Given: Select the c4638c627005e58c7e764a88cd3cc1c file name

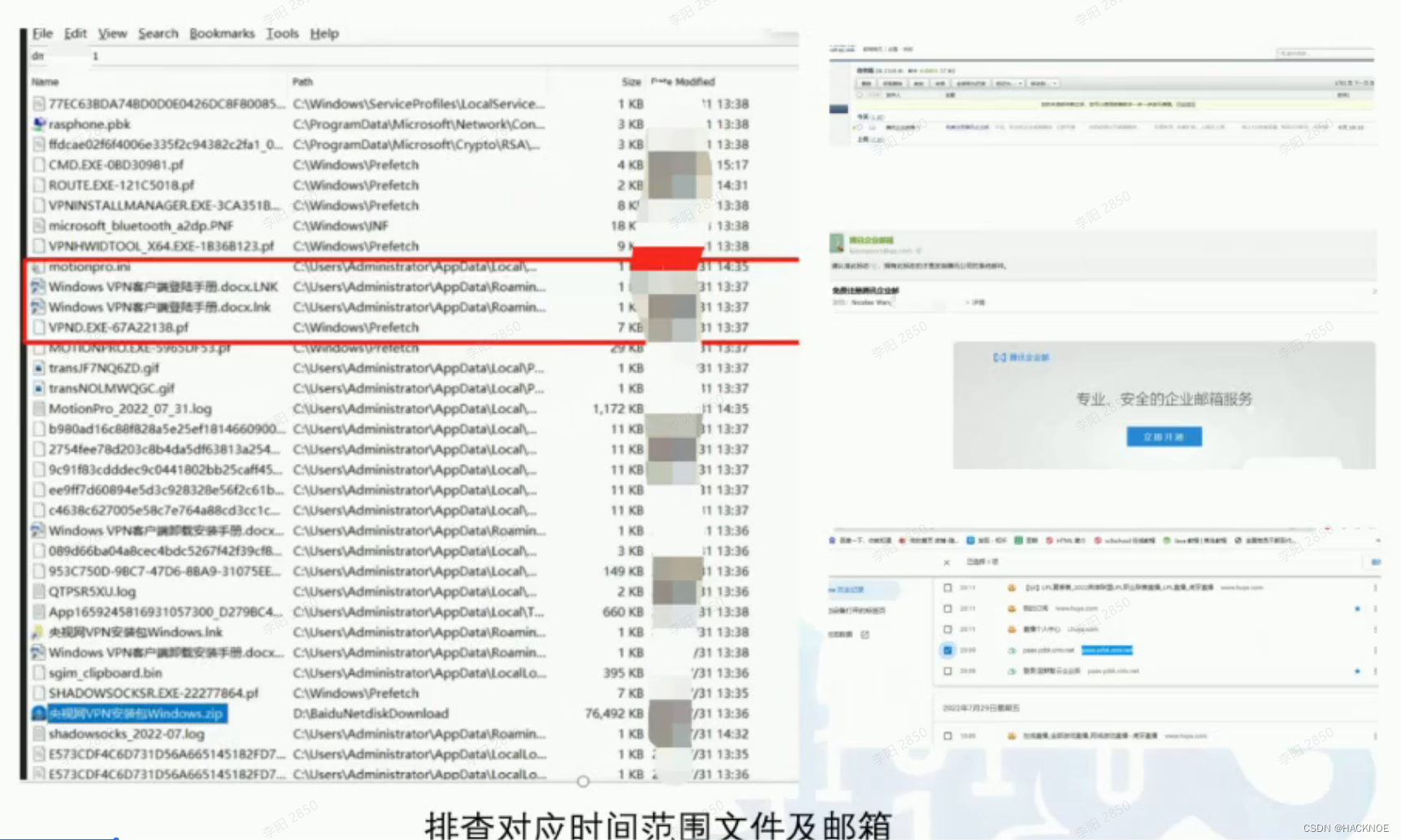Looking at the screenshot, I should [x=164, y=510].
